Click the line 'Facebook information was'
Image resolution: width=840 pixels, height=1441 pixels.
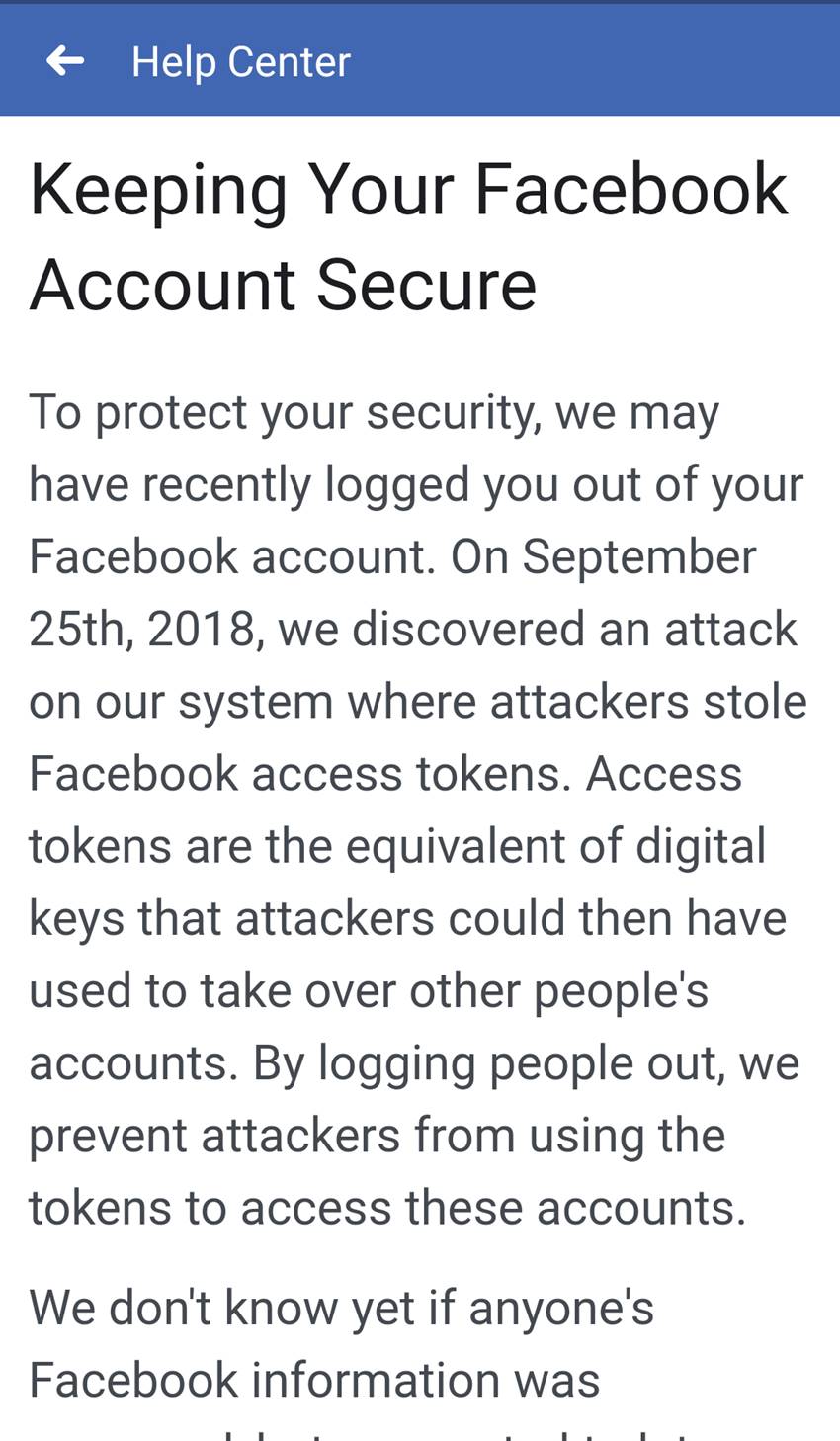[x=314, y=1380]
